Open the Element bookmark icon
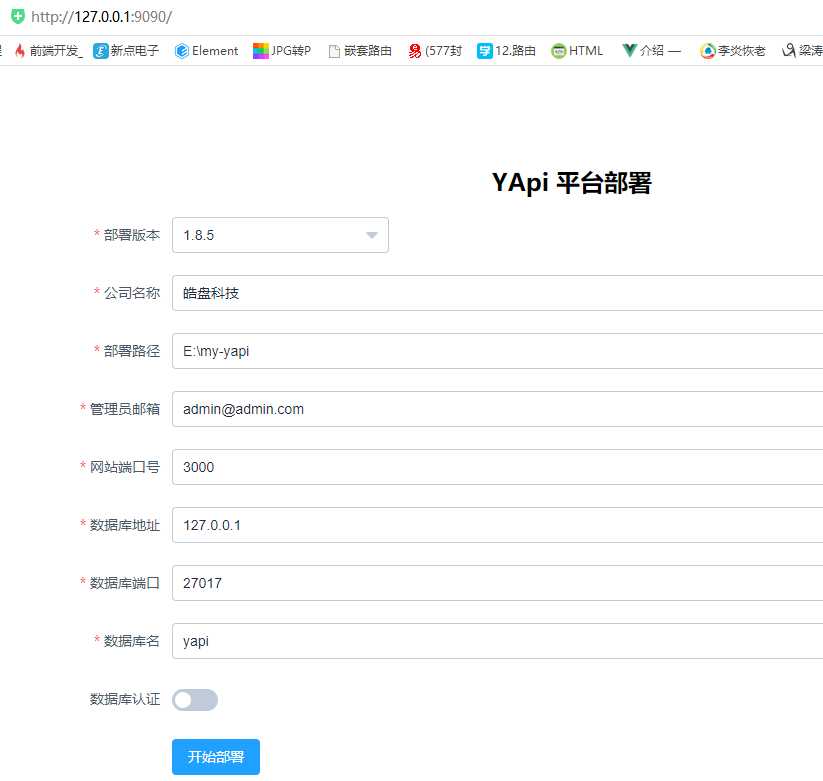The height and width of the screenshot is (781, 823). pyautogui.click(x=182, y=51)
